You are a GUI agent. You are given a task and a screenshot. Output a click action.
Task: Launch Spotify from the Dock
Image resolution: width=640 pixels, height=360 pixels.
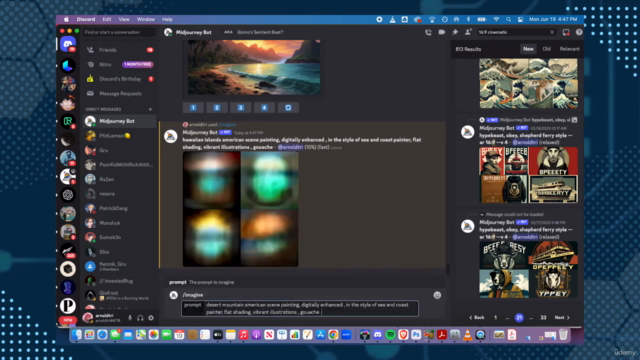[391, 335]
